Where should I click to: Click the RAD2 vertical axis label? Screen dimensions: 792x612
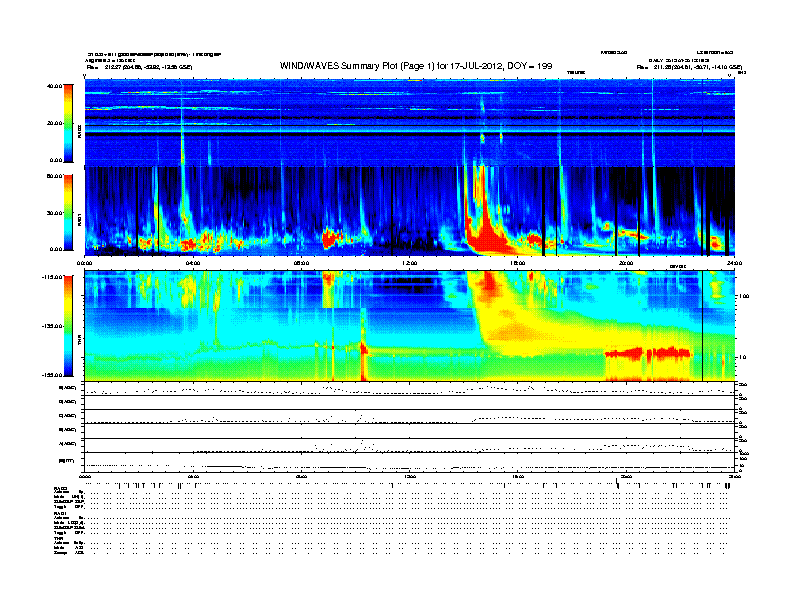click(80, 131)
